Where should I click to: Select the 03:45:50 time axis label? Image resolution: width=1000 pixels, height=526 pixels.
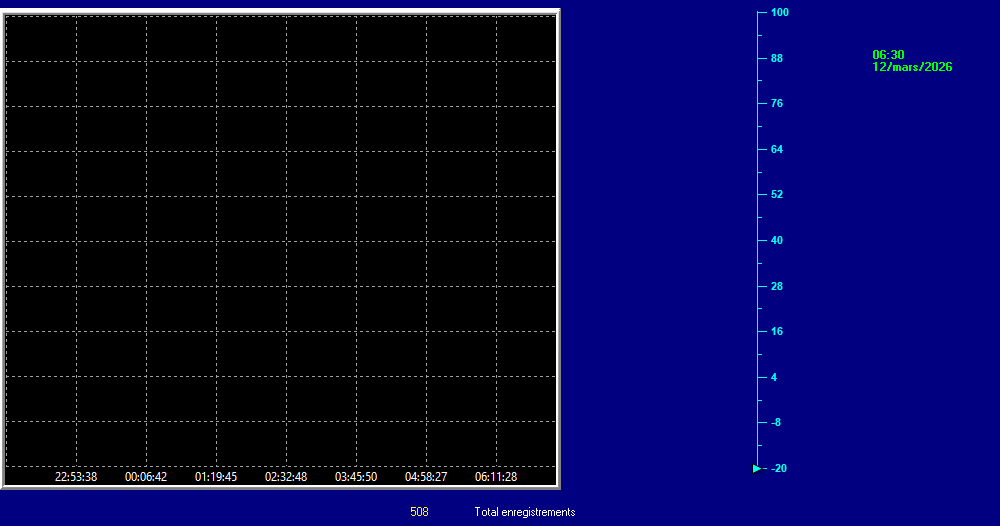tap(356, 477)
